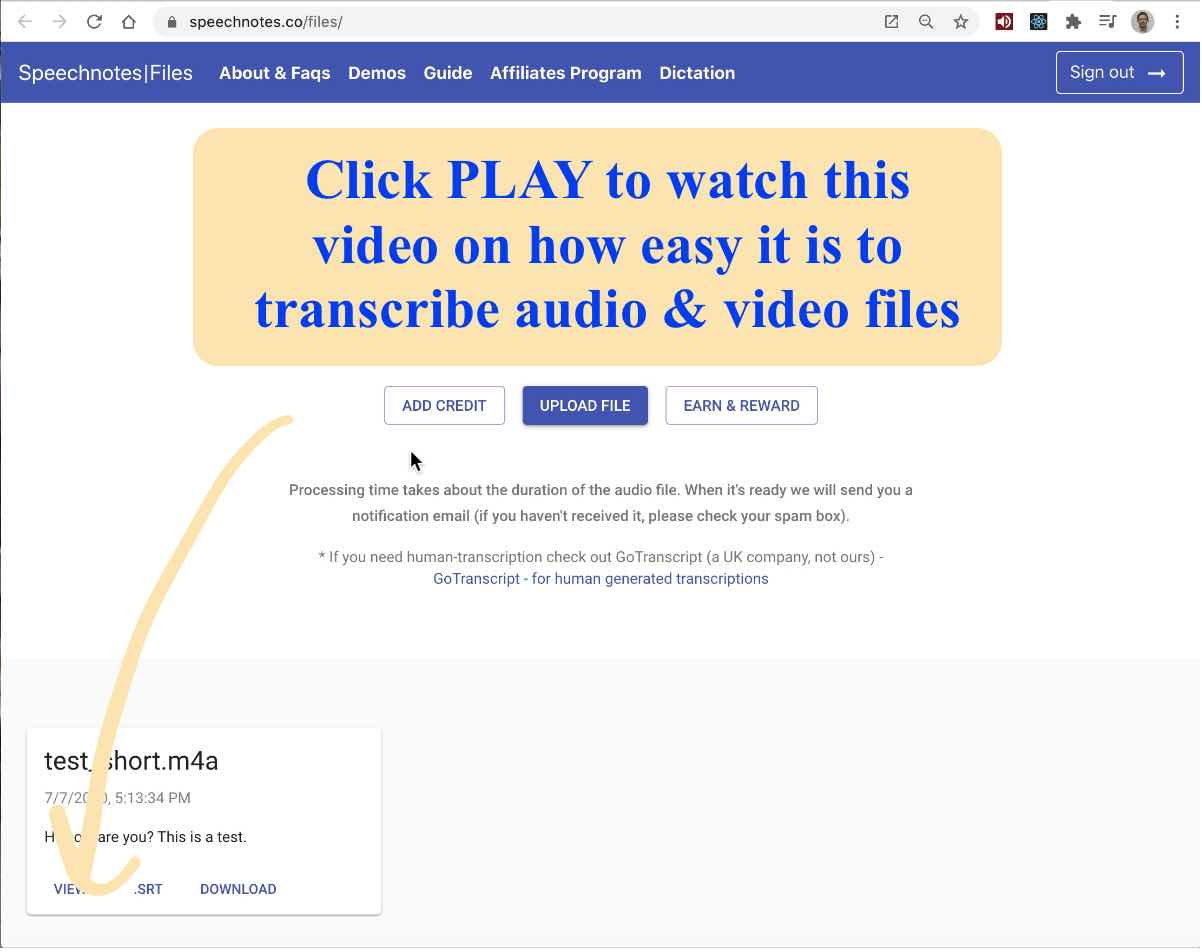Open the Demos menu item
Viewport: 1202px width, 952px height.
click(377, 73)
